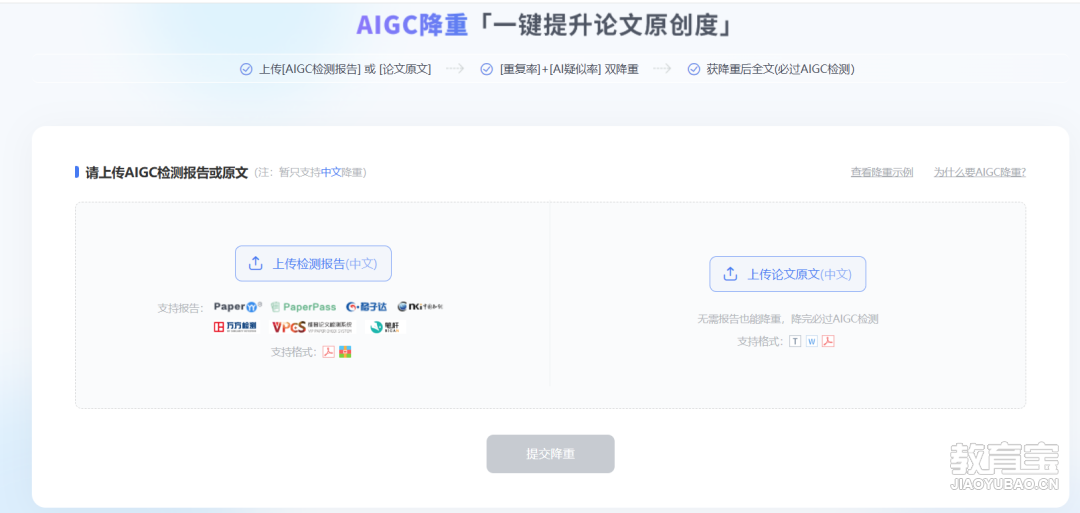
Task: Click check icon before [重复率]+[AI疑似率]
Action: point(486,70)
